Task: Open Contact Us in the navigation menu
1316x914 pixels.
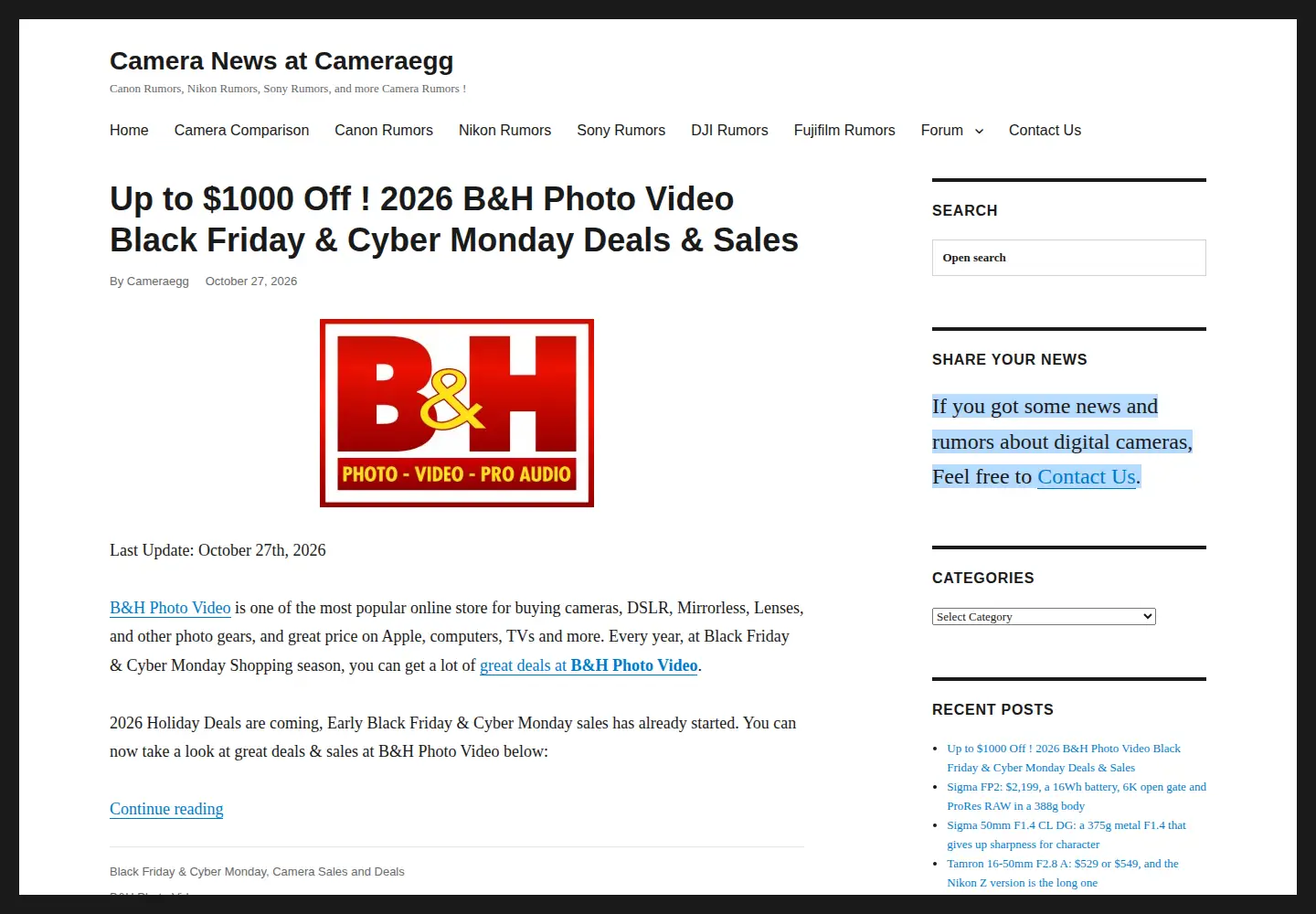Action: pyautogui.click(x=1045, y=131)
